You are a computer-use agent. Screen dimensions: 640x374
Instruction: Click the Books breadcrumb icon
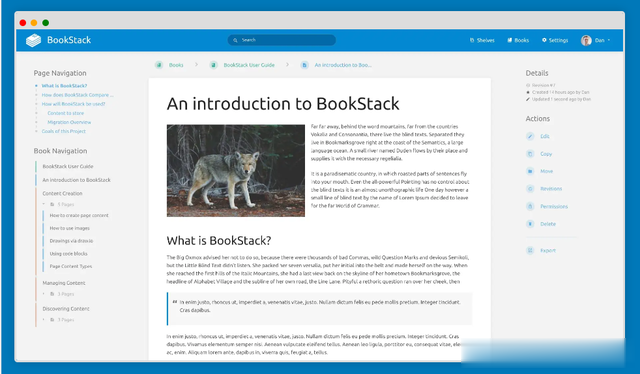click(x=159, y=65)
